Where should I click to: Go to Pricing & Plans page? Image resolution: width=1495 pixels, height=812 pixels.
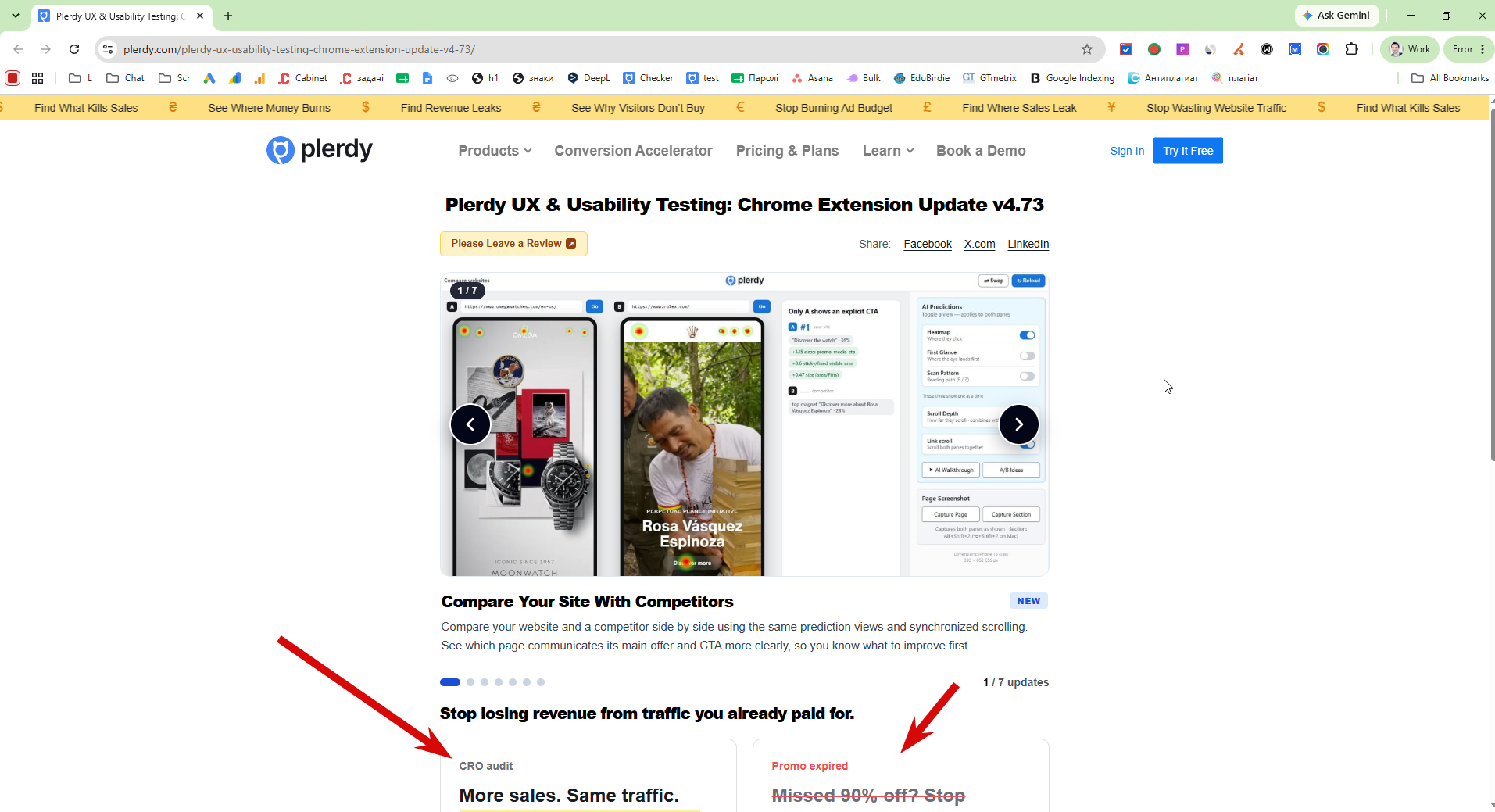point(787,151)
